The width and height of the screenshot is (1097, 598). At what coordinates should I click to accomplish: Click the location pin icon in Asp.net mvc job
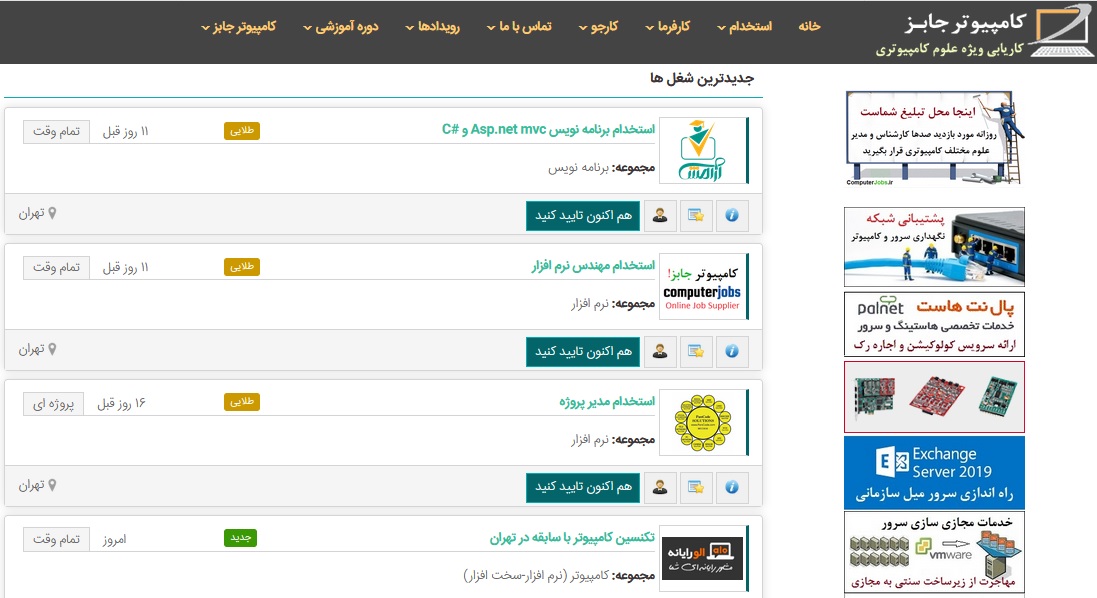[52, 213]
